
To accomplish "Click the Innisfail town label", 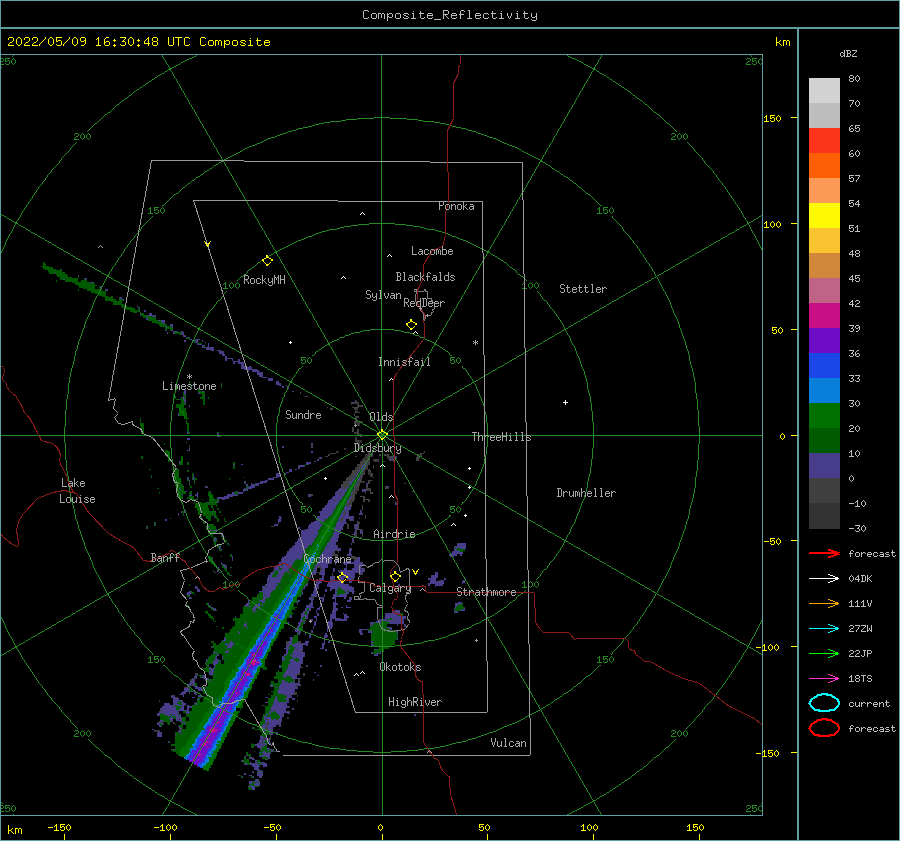I will (x=404, y=362).
